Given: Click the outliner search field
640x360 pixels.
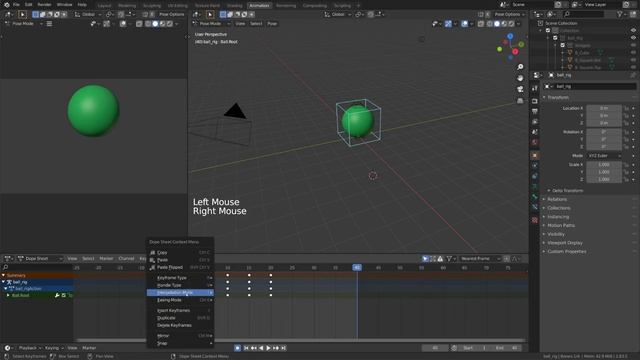Looking at the screenshot, I should (583, 14).
